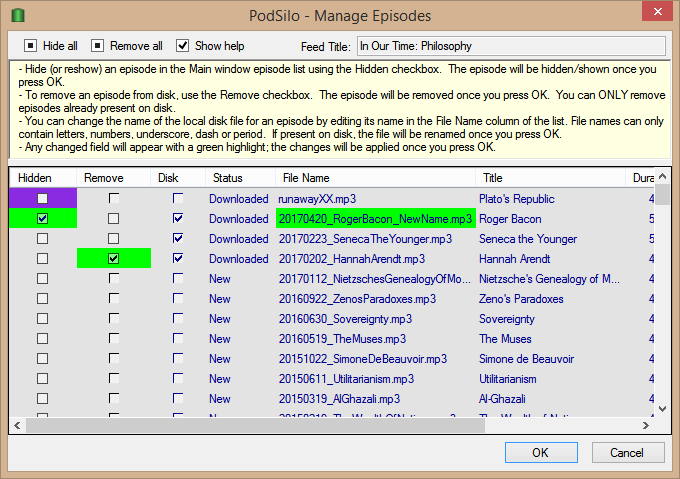Image resolution: width=680 pixels, height=479 pixels.
Task: Uncheck the Show help checkbox
Action: [182, 46]
